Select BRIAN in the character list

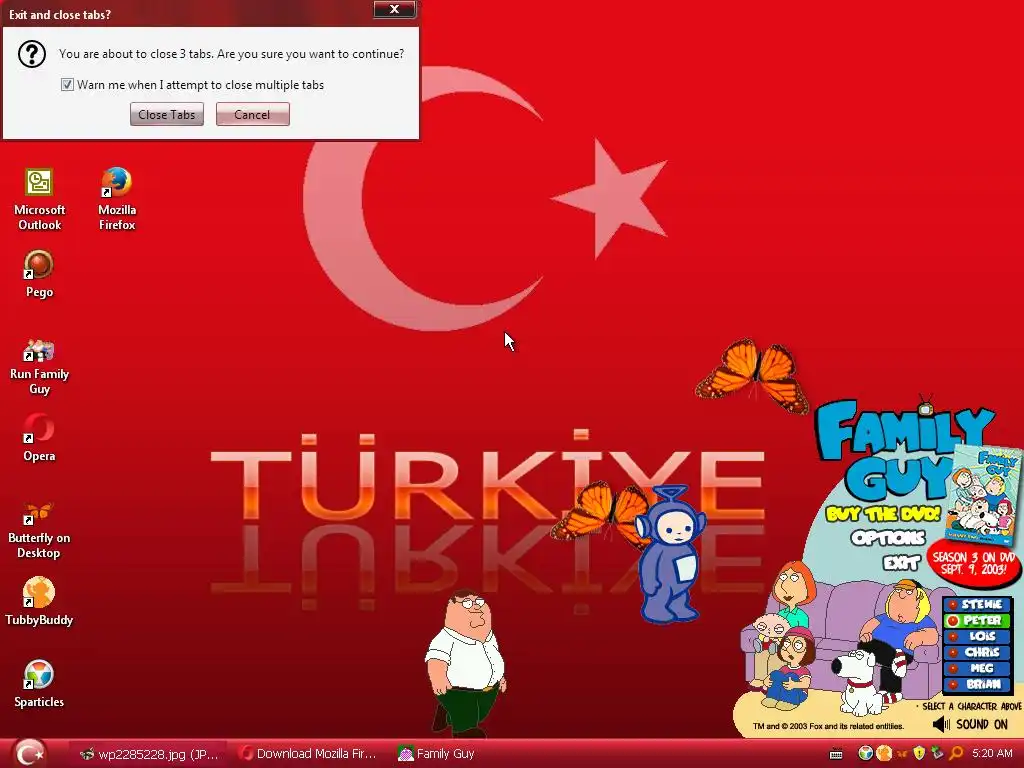(x=977, y=684)
